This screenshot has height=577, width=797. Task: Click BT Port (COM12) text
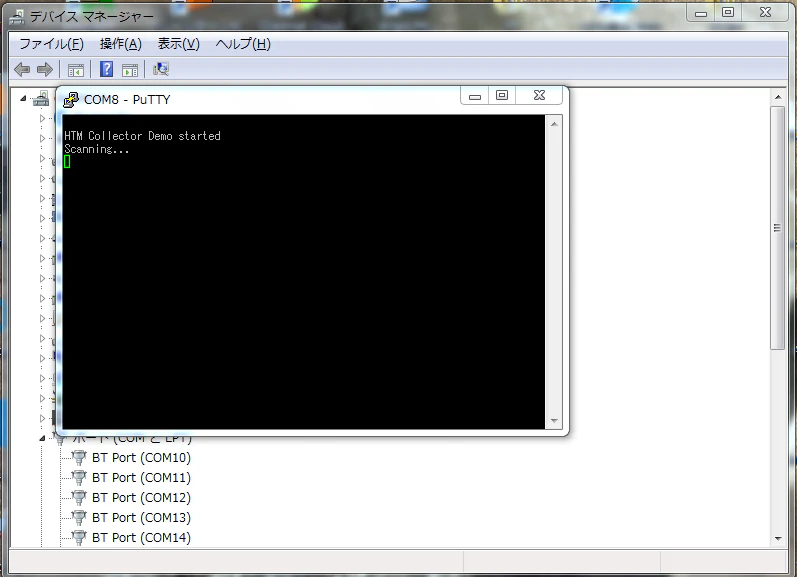[x=141, y=497]
